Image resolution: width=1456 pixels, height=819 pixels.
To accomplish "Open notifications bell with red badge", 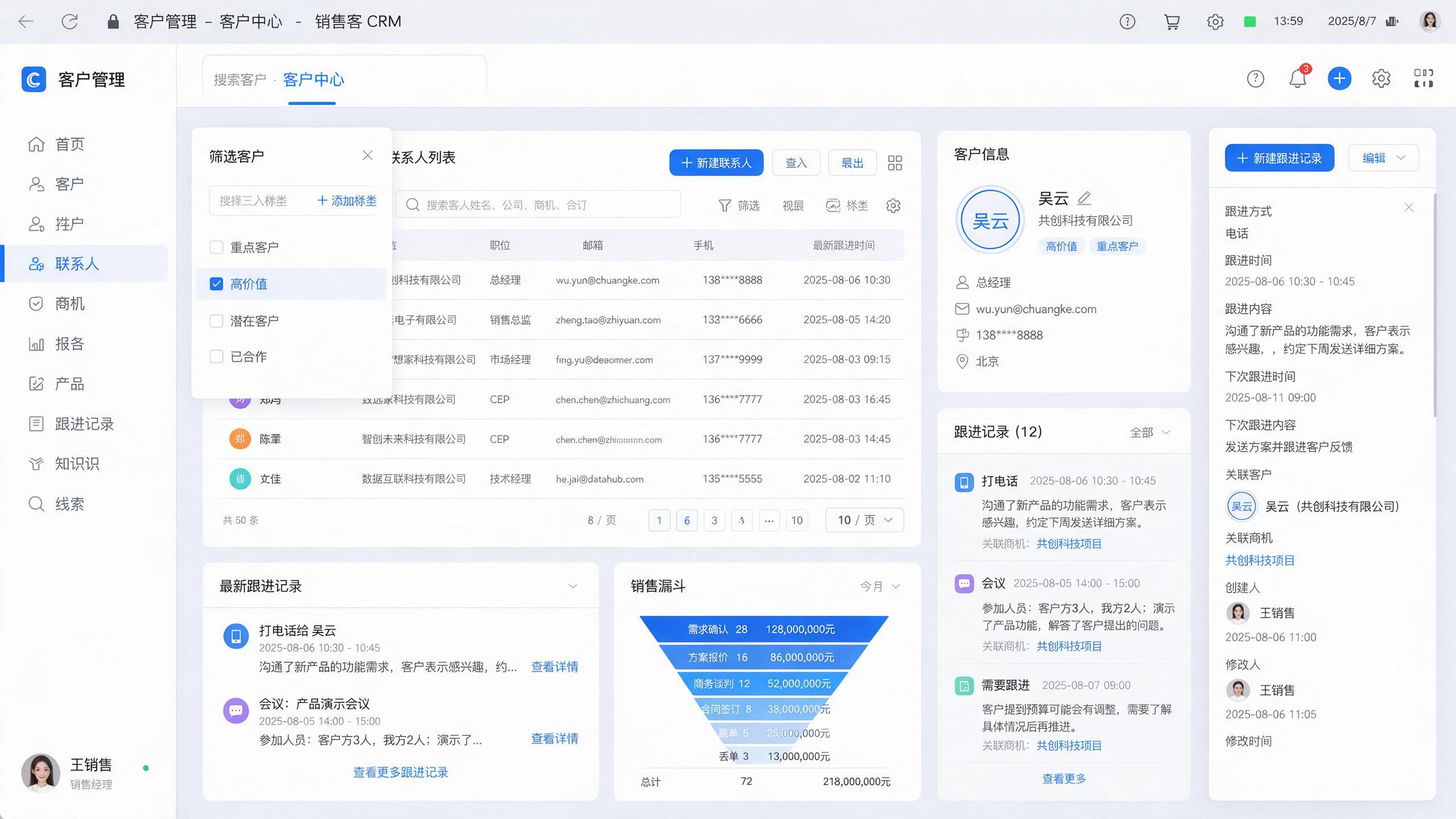I will (1297, 78).
